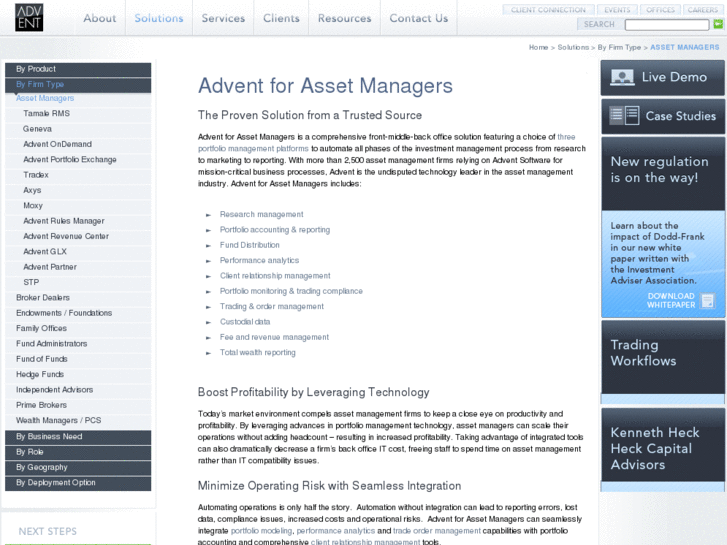Follow the Custodial data link

pyautogui.click(x=245, y=321)
